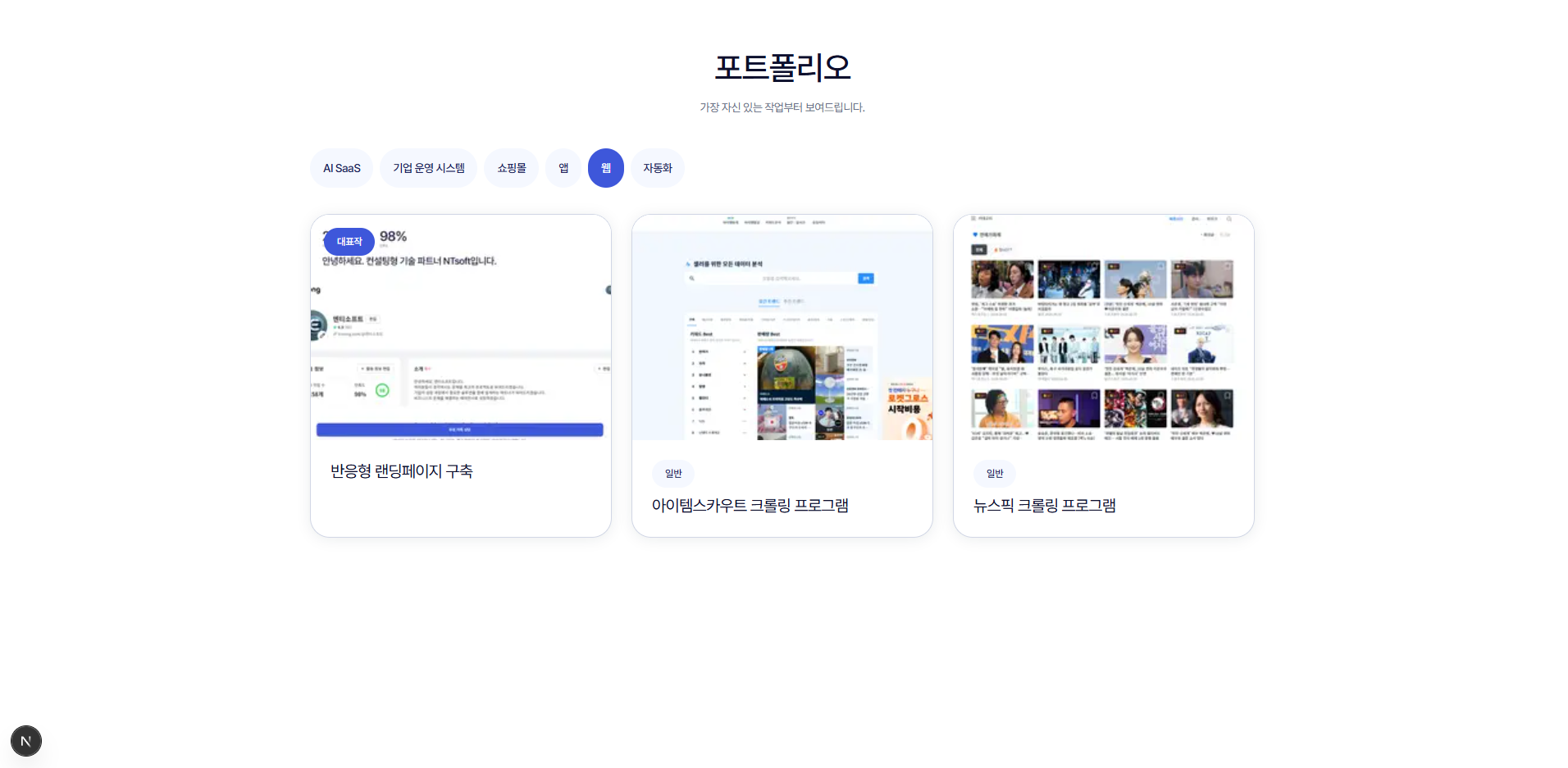The image size is (1568, 768).
Task: Show 자동화 portfolio items
Action: click(x=658, y=168)
